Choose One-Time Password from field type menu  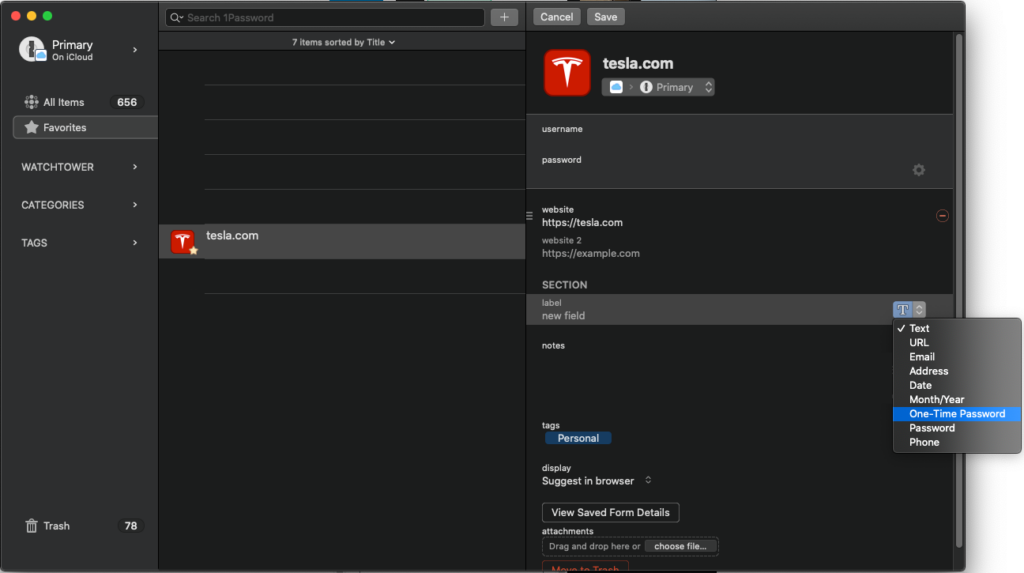[956, 414]
